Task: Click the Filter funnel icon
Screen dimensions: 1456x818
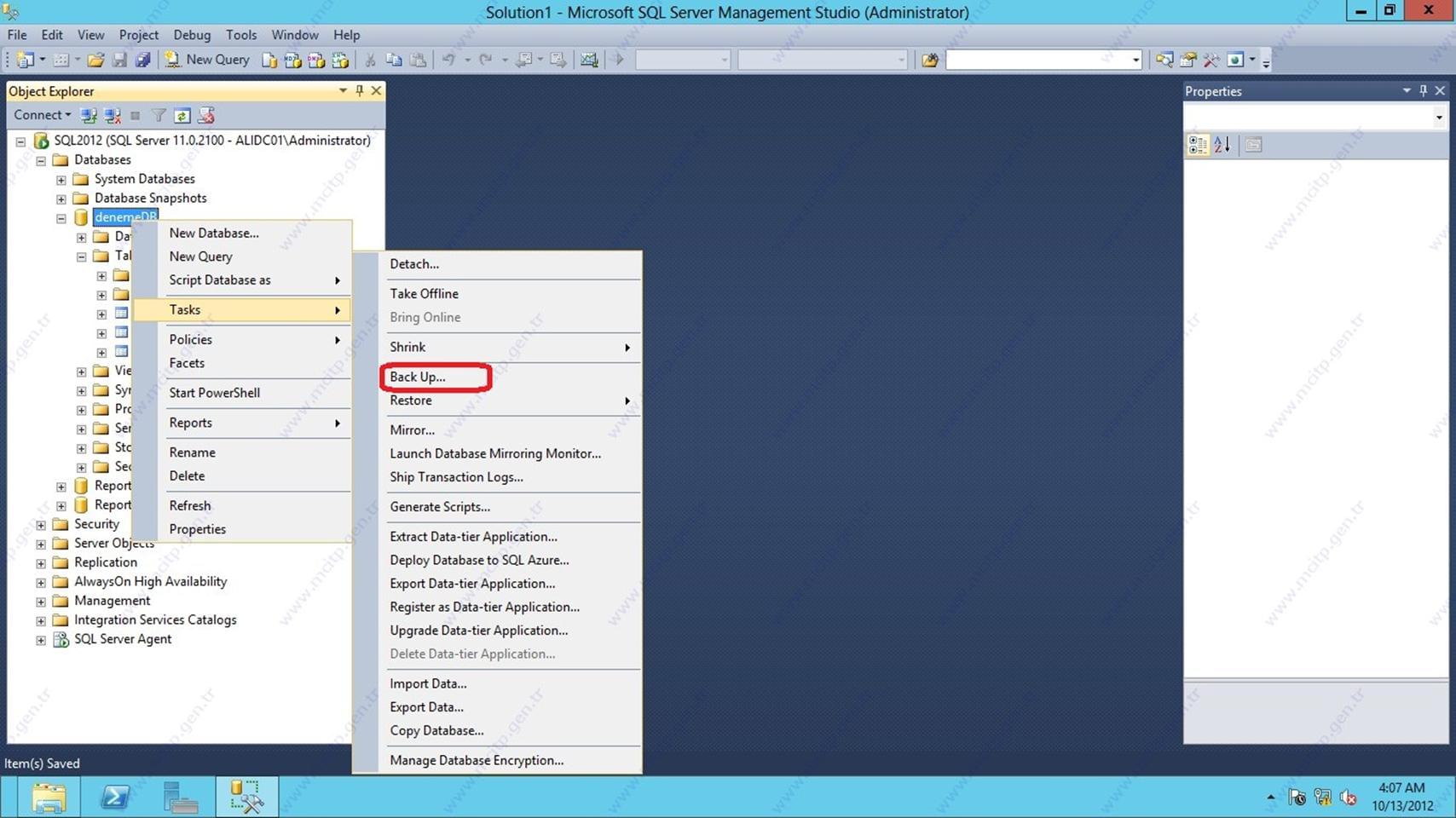Action: click(x=159, y=116)
